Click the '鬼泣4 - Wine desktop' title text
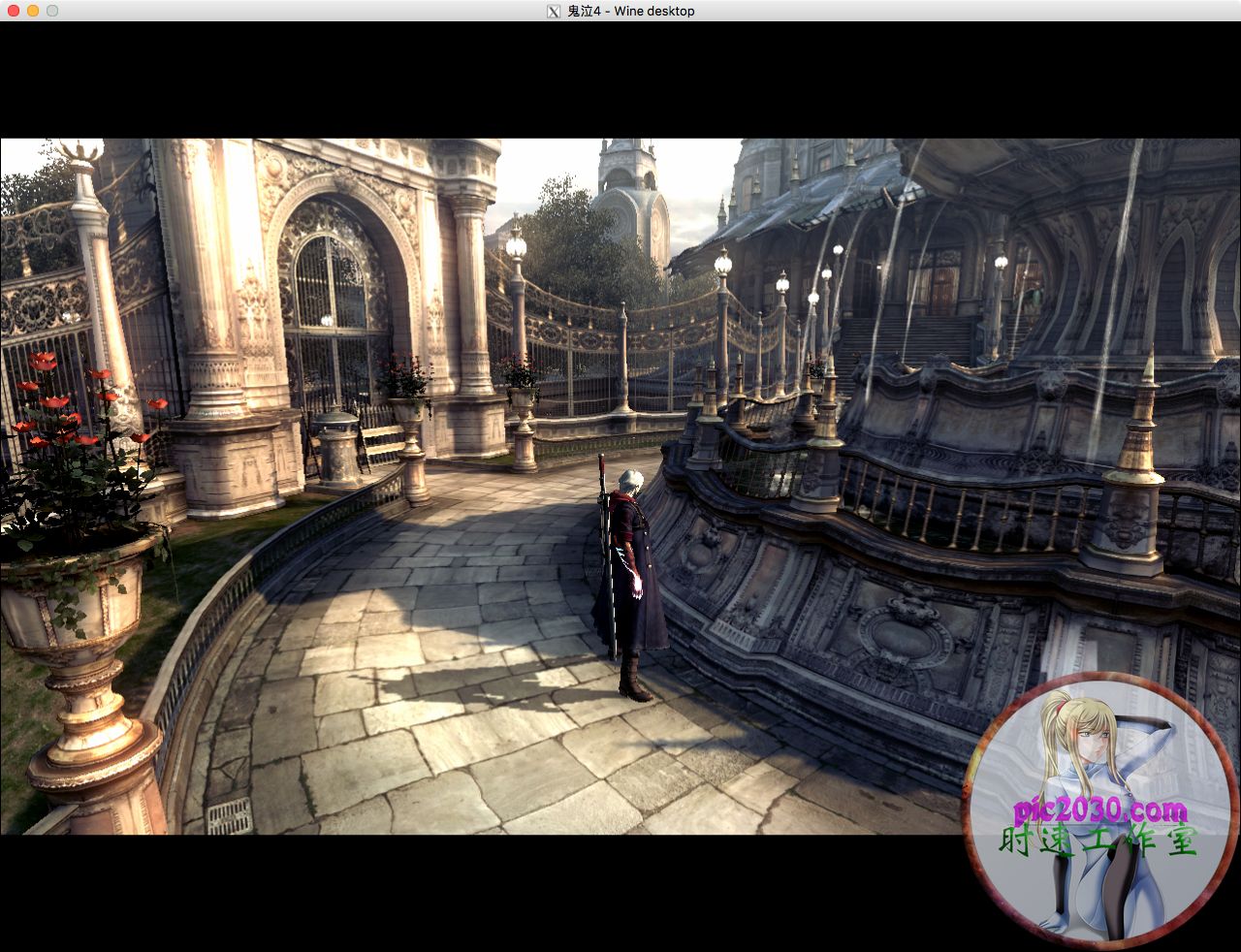The image size is (1241, 952). [630, 11]
